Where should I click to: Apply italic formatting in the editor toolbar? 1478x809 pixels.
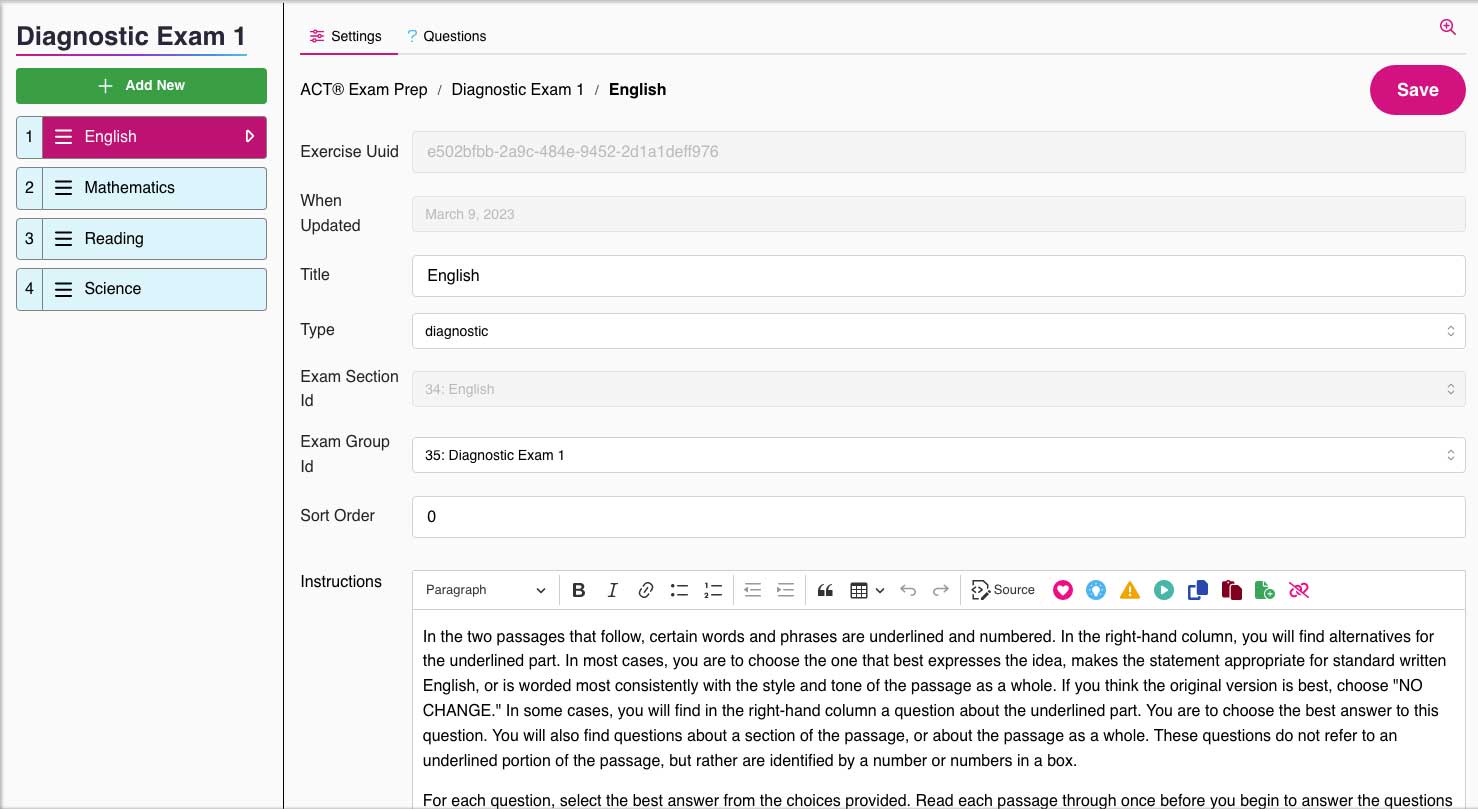pyautogui.click(x=612, y=590)
